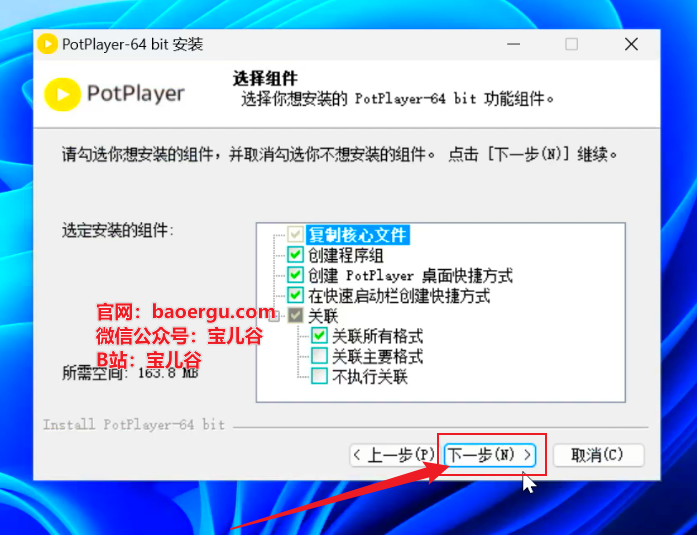Select the 创建程序组 label
This screenshot has width=697, height=535.
345,255
